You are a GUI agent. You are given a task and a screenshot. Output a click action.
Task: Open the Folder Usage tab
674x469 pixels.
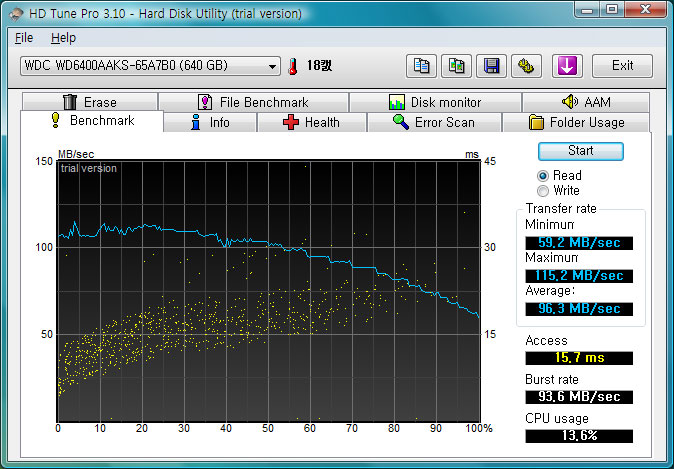tap(576, 122)
